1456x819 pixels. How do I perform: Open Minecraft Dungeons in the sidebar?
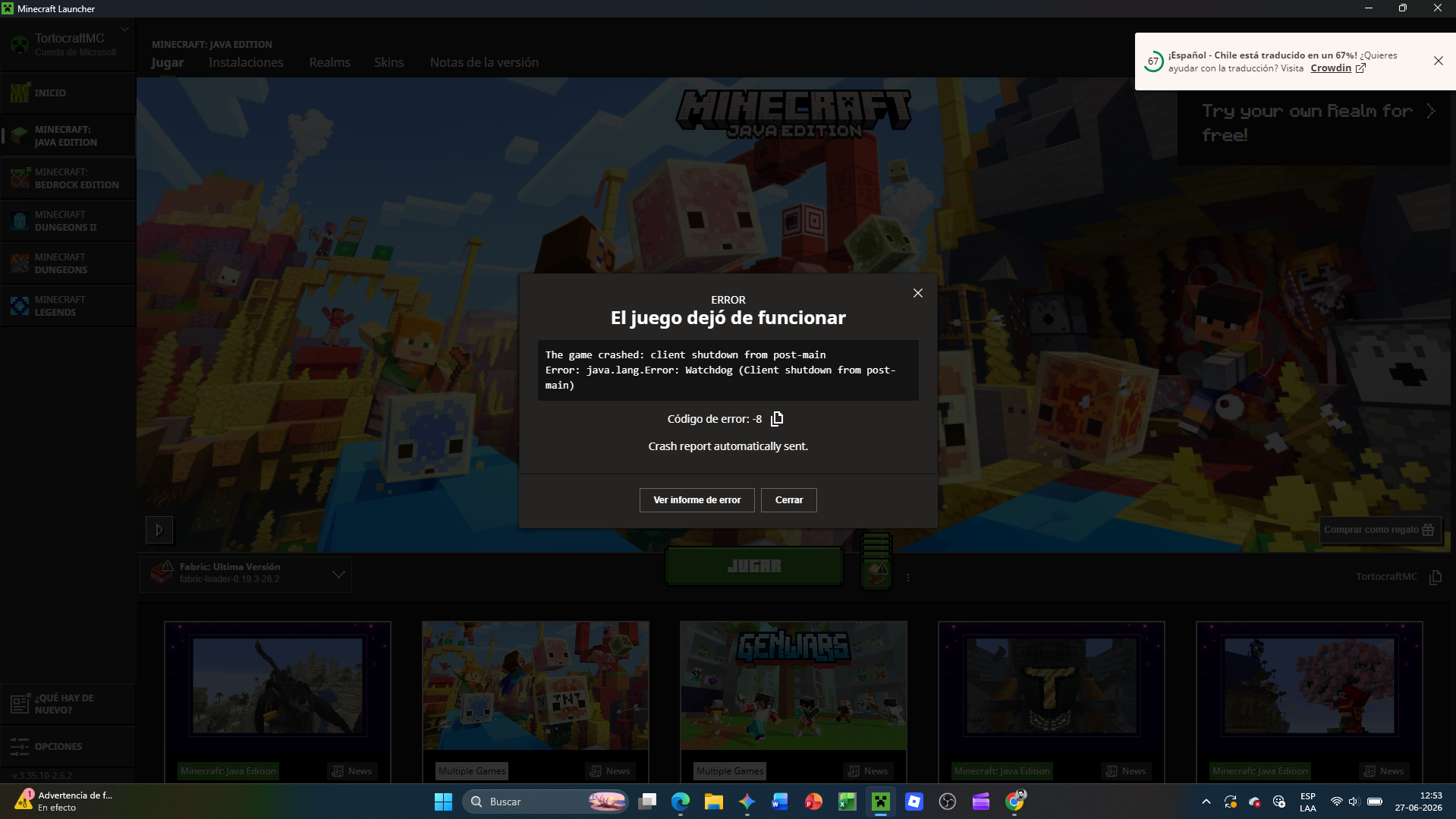coord(68,263)
